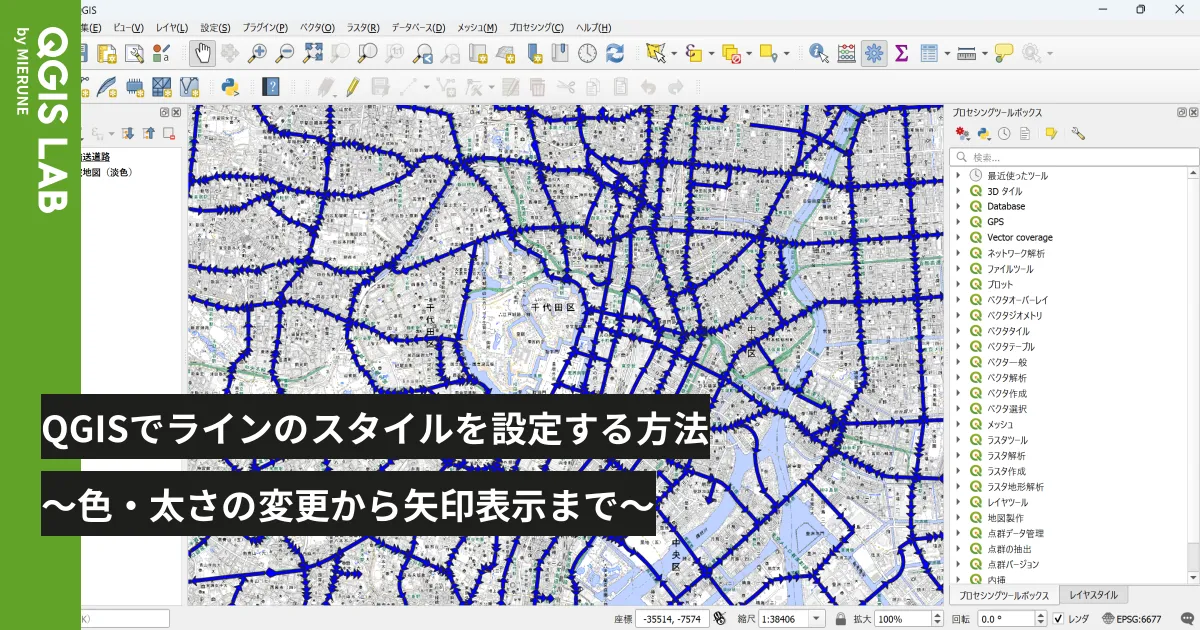Open the ベクタ(O) menu
The width and height of the screenshot is (1200, 630).
318,27
